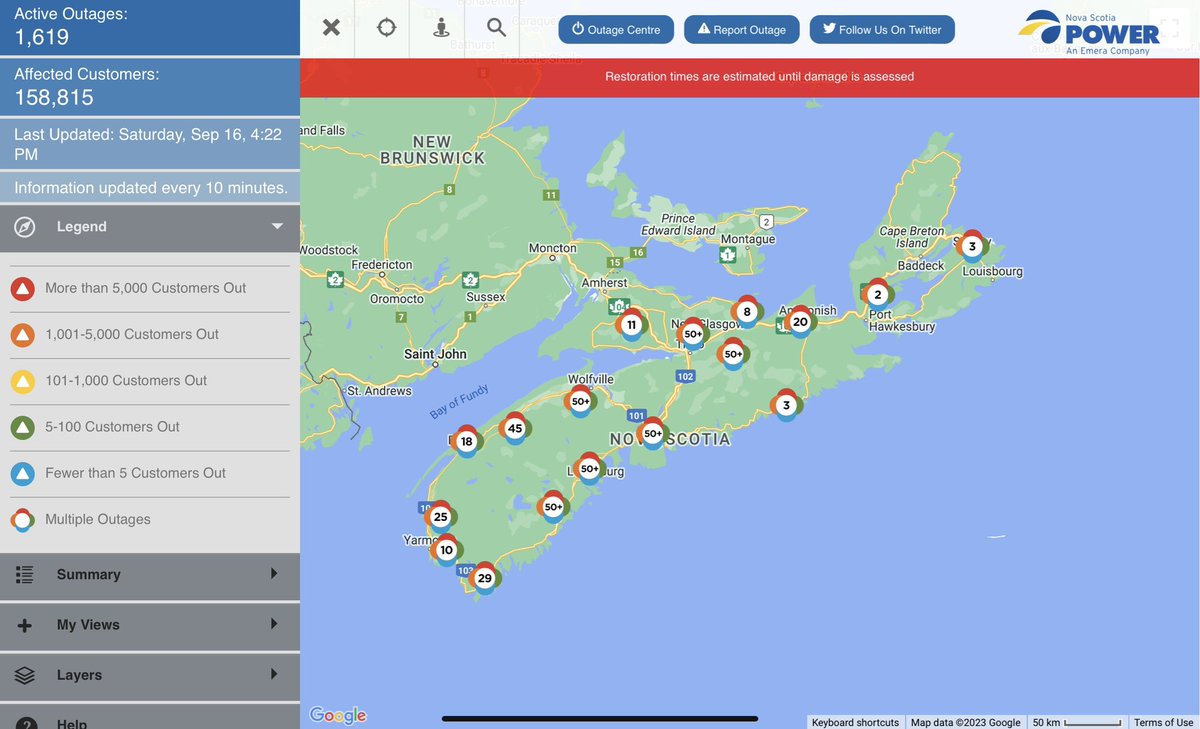Viewport: 1200px width, 729px height.
Task: Click the Help question mark icon
Action: pos(25,723)
